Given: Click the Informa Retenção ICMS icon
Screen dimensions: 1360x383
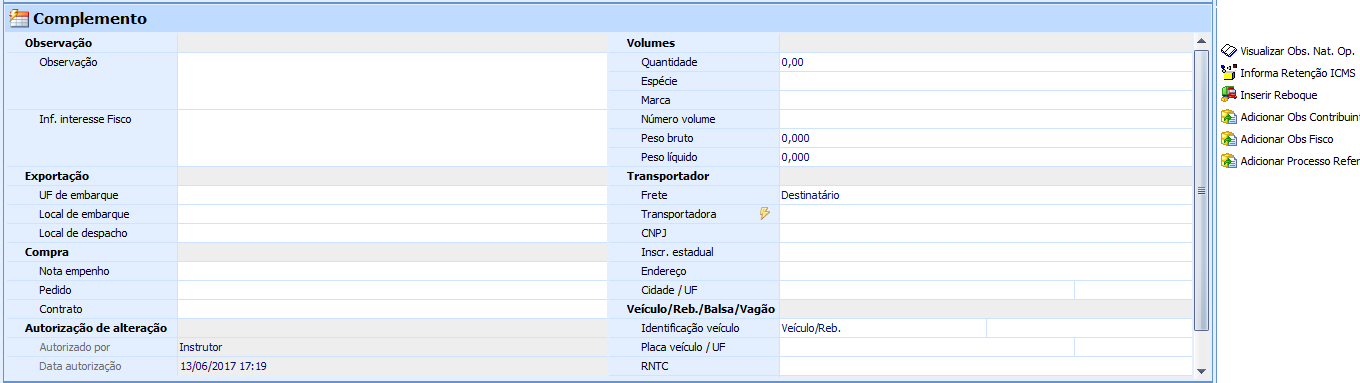Looking at the screenshot, I should click(1229, 73).
